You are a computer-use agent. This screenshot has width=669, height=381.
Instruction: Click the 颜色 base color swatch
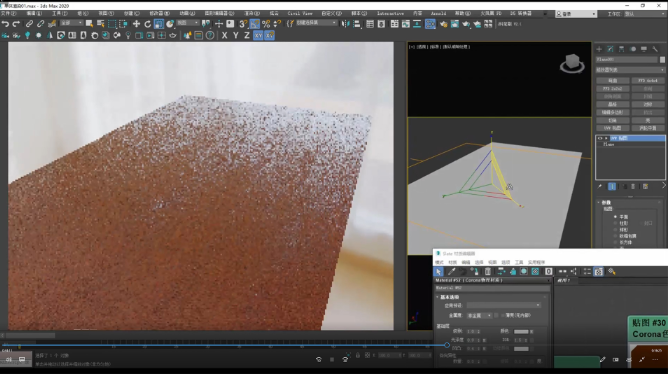[x=521, y=332]
